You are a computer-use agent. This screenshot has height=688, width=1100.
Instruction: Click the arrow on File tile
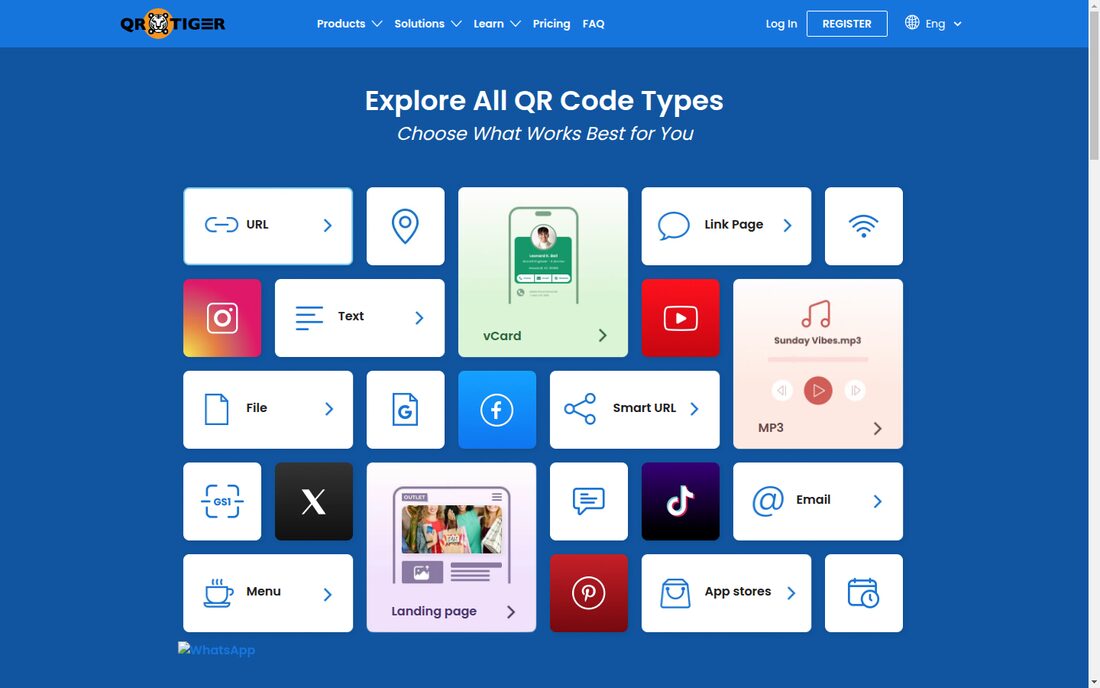point(329,409)
